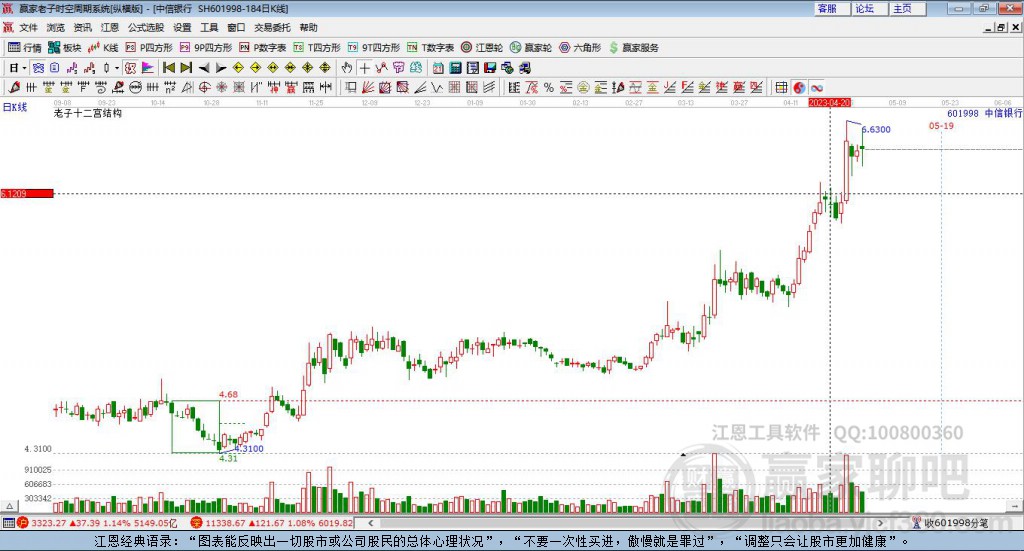Open the 交易委托 menu
1024x551 pixels.
(272, 27)
